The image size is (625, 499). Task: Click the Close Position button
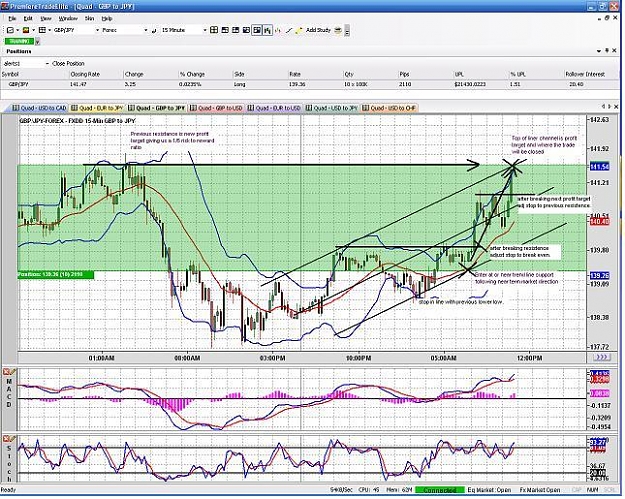[68, 63]
